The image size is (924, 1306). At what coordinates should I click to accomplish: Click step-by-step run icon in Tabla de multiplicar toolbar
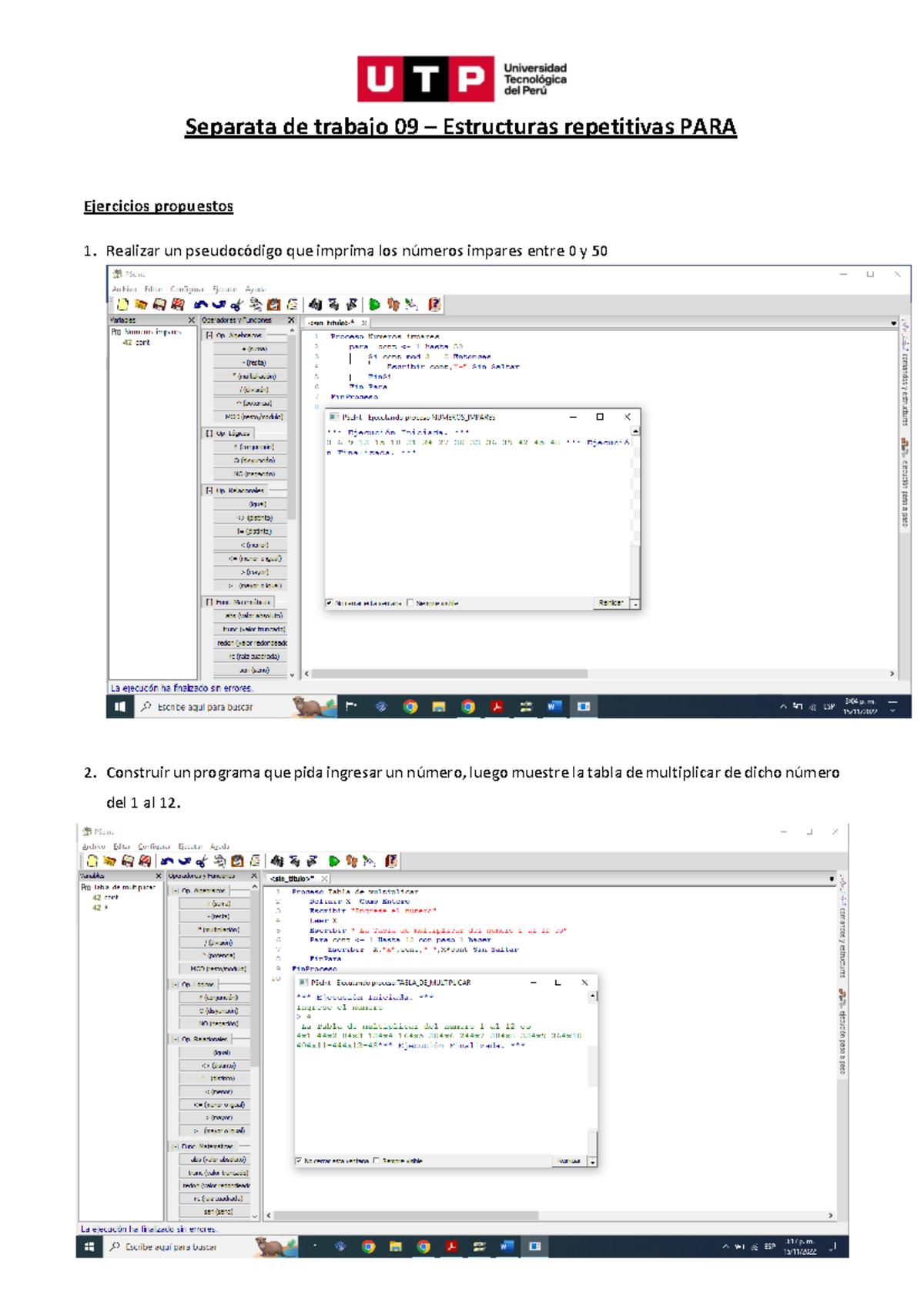pyautogui.click(x=352, y=861)
